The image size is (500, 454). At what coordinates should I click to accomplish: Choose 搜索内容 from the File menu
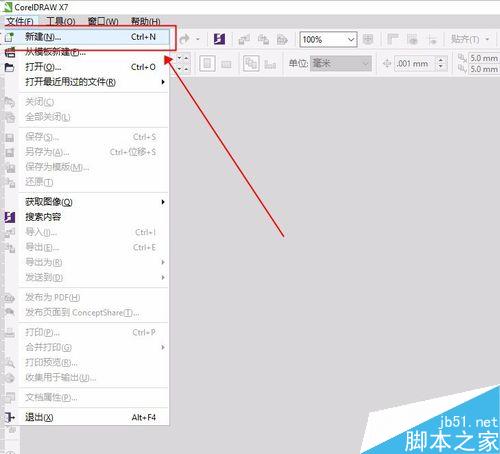(x=87, y=217)
